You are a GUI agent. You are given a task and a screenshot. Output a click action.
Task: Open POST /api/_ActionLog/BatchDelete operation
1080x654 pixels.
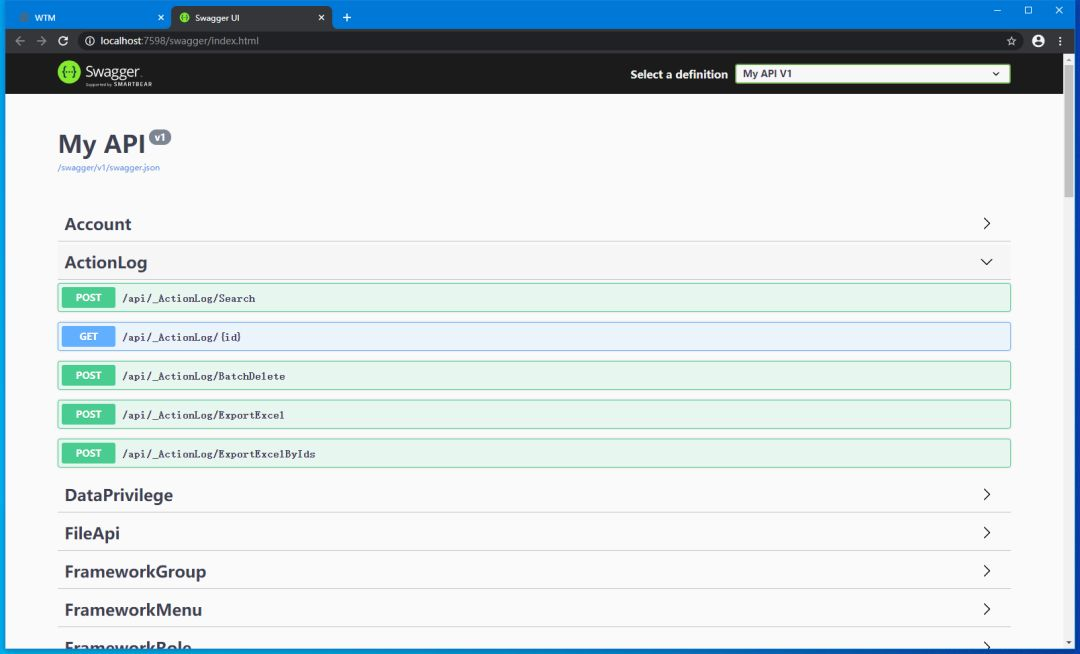pos(534,375)
